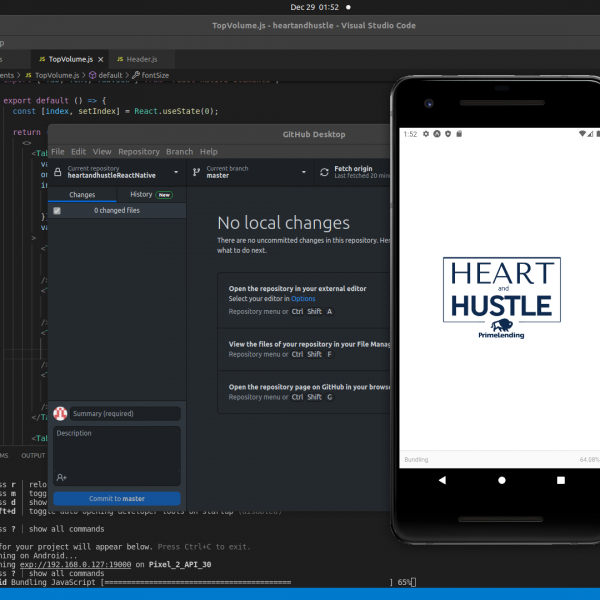Tap the Android emulator recents square button
The width and height of the screenshot is (600, 600).
pos(561,480)
